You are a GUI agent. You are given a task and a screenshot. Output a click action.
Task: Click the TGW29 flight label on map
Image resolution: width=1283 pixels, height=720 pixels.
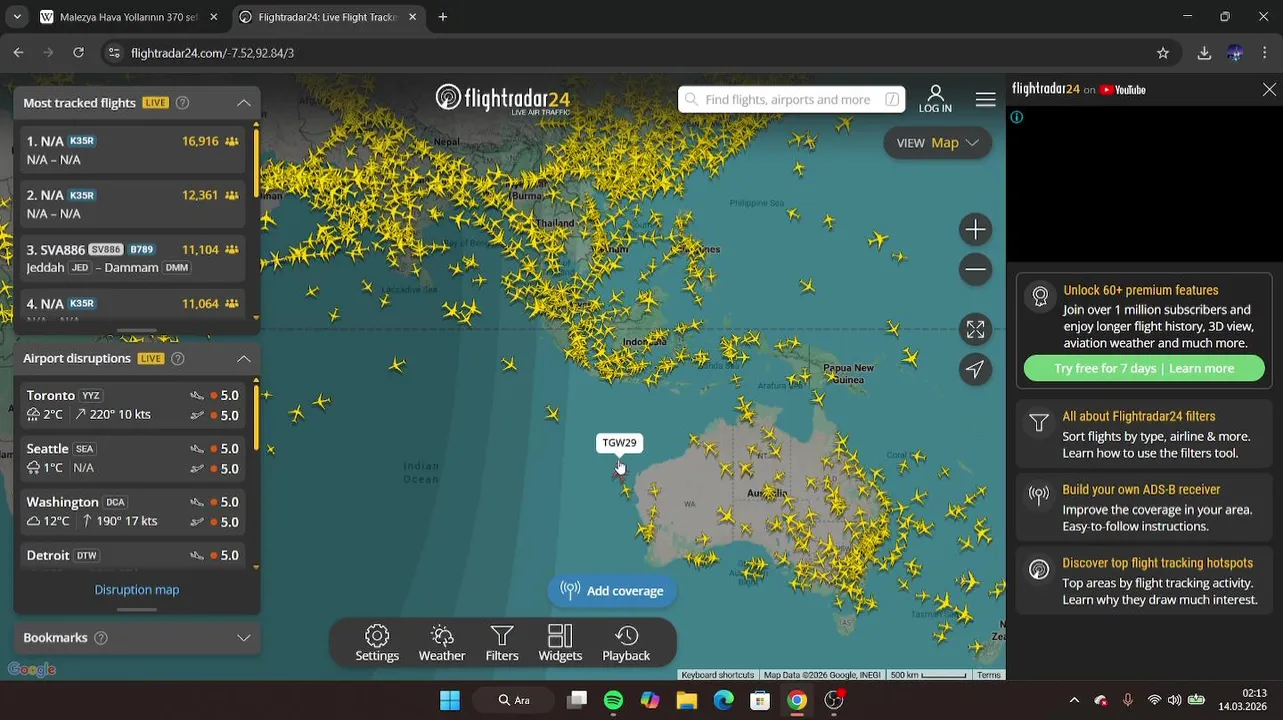pos(619,443)
